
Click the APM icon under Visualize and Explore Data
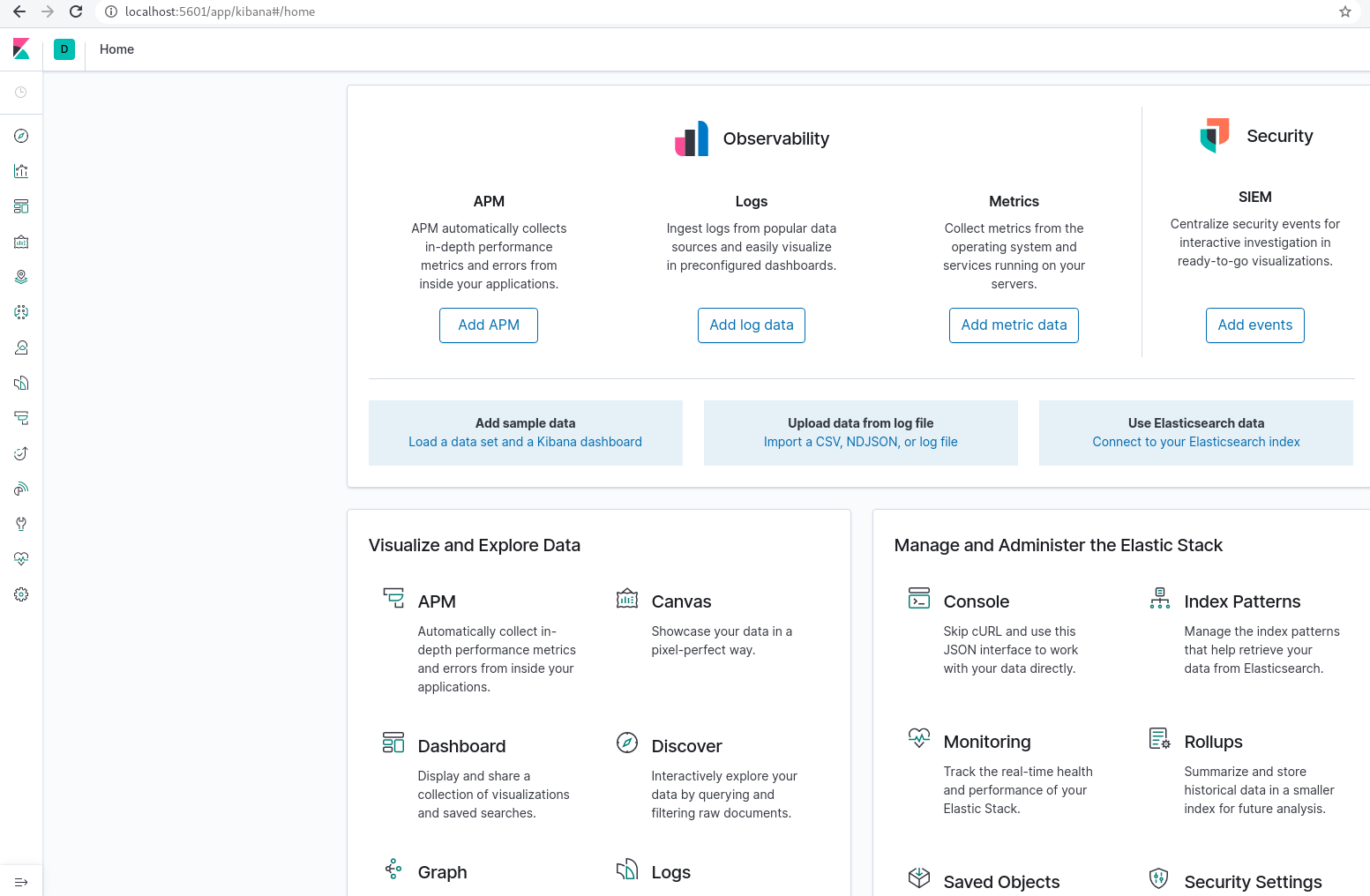(393, 598)
